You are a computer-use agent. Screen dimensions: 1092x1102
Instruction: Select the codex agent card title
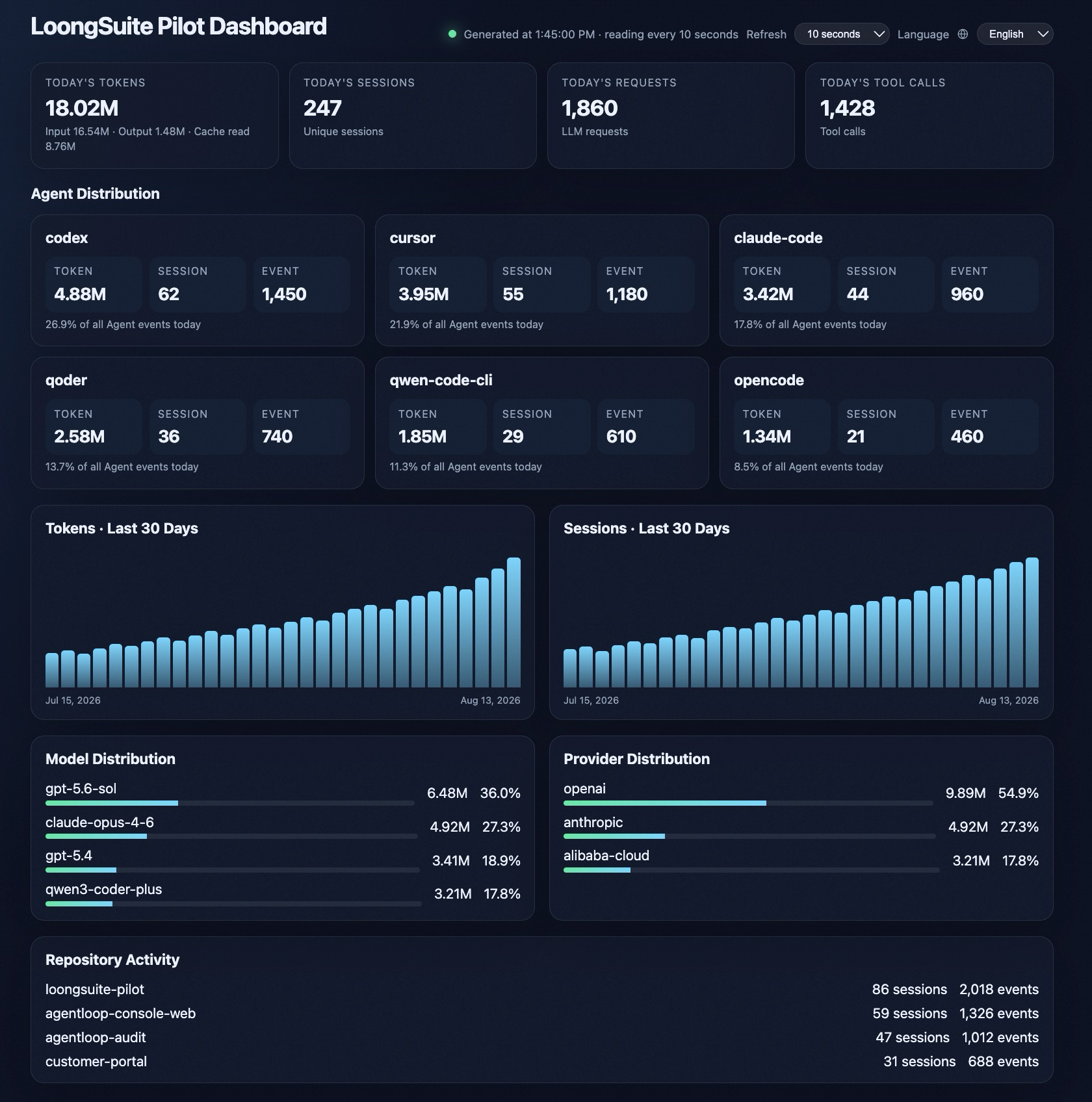pos(66,238)
